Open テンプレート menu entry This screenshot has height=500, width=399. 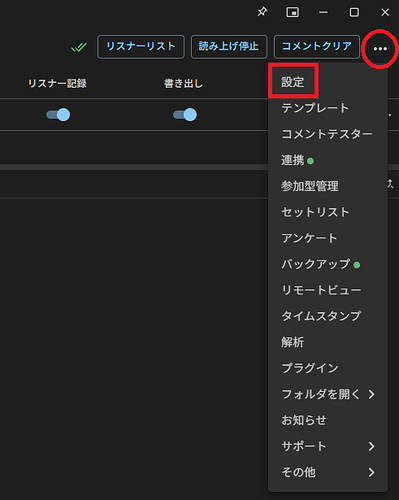tap(328, 108)
